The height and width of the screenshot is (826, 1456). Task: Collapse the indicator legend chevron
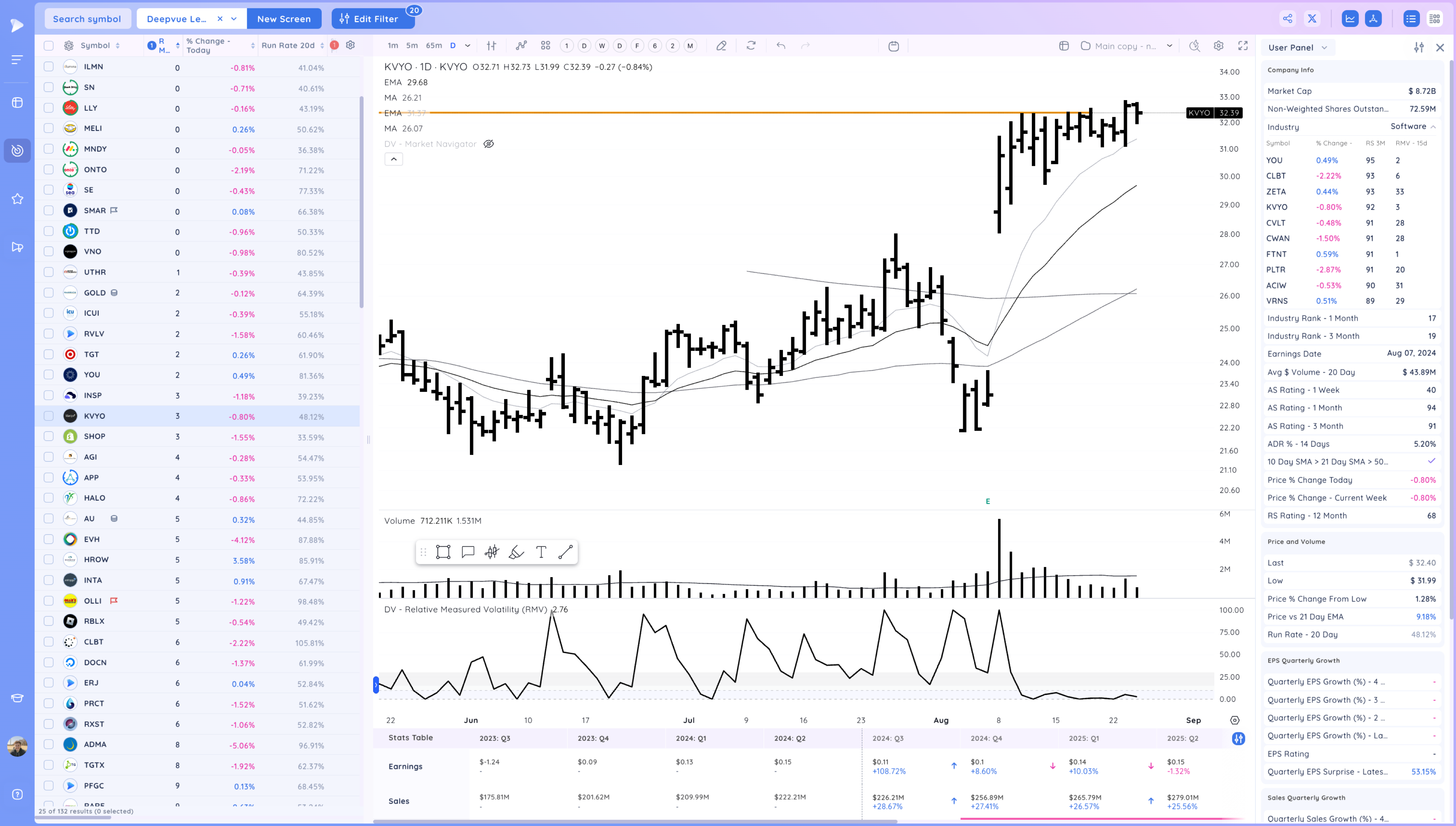pos(394,159)
